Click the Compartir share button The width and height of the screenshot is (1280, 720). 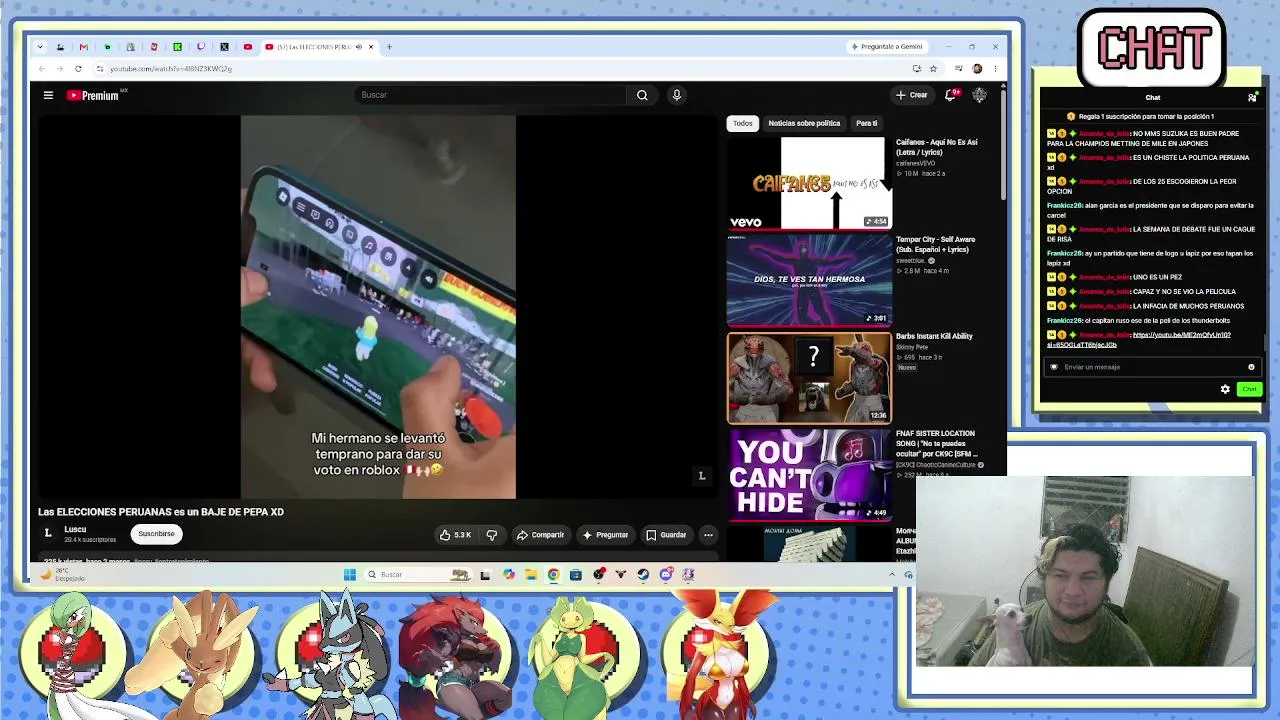pyautogui.click(x=540, y=535)
